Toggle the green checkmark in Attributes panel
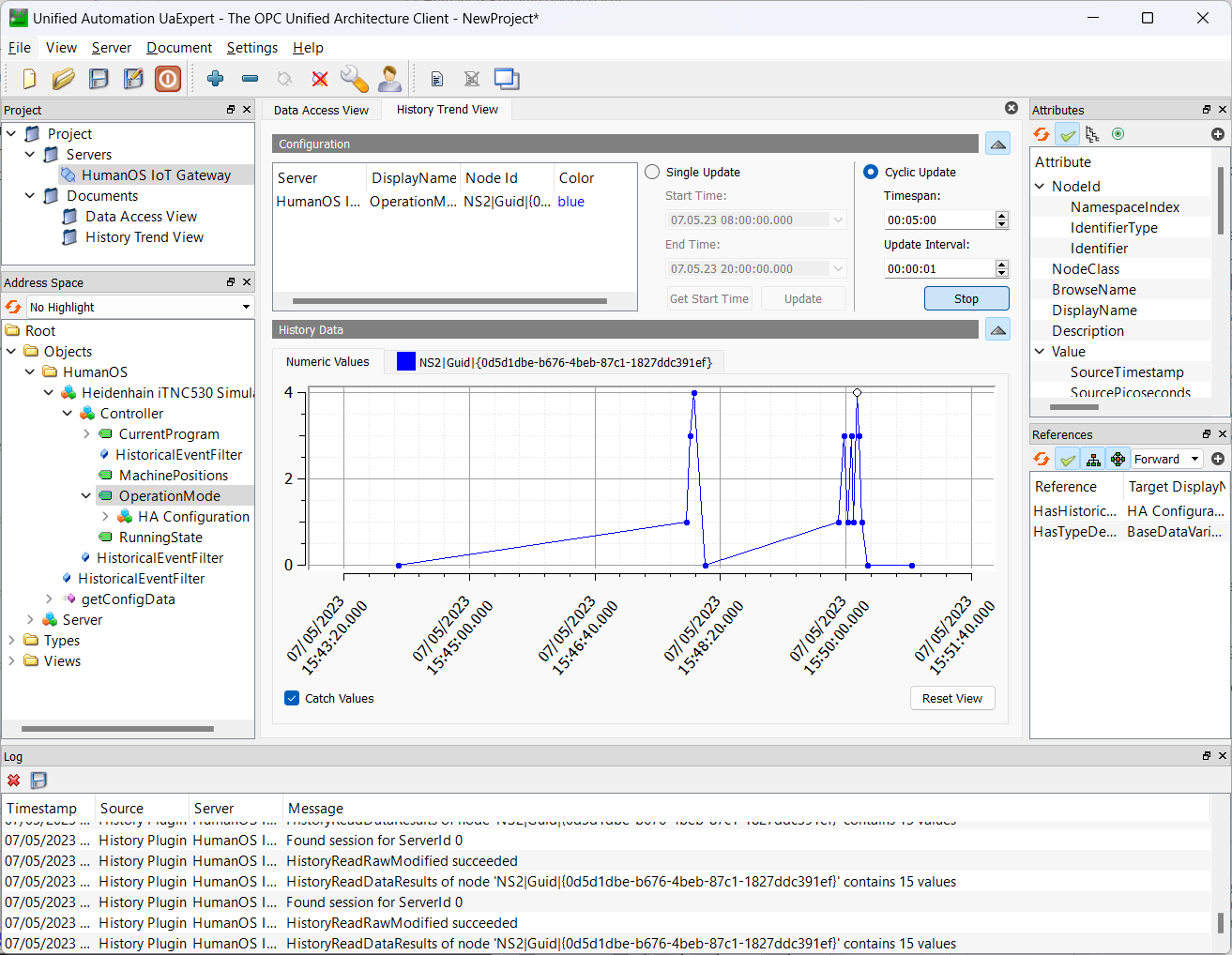 pyautogui.click(x=1067, y=134)
